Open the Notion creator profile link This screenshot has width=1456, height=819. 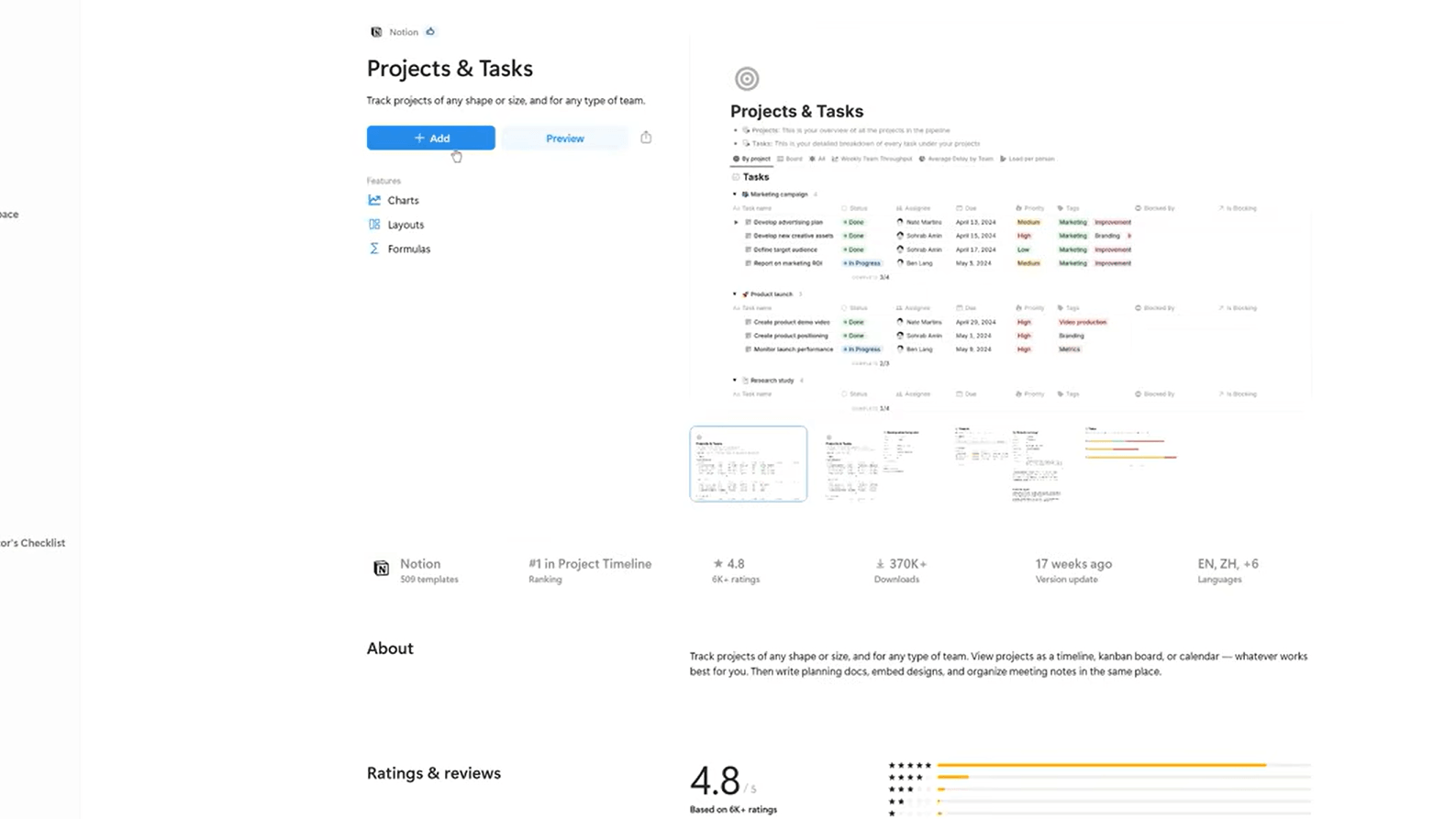(420, 564)
